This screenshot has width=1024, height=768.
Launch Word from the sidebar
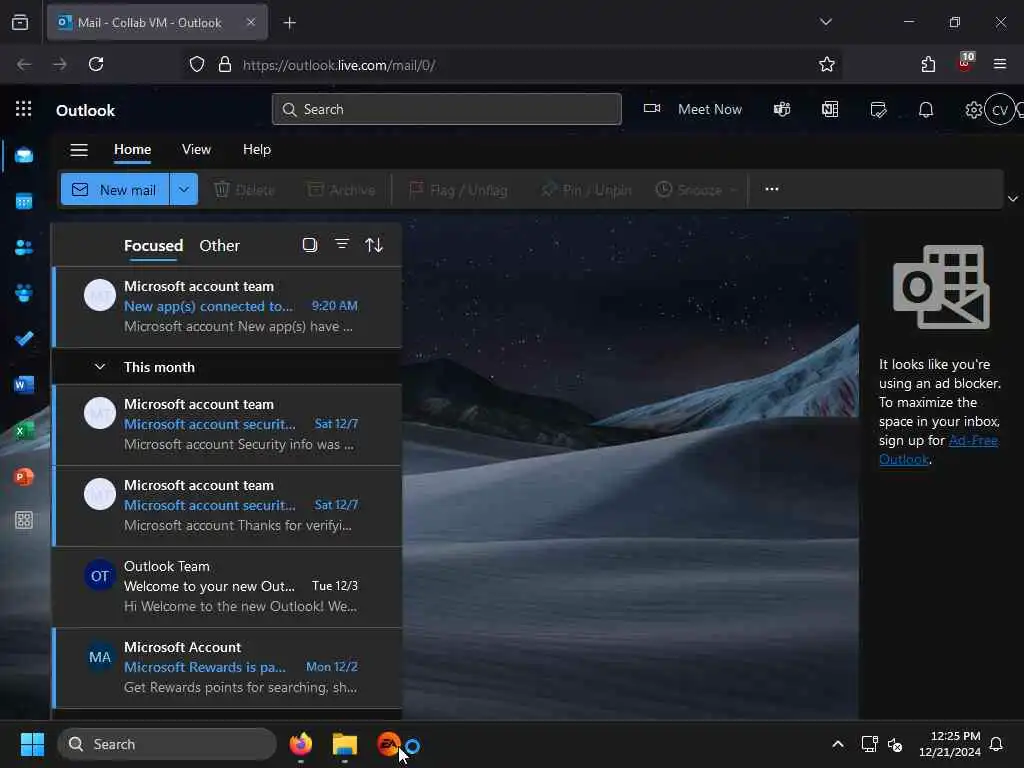(x=24, y=385)
